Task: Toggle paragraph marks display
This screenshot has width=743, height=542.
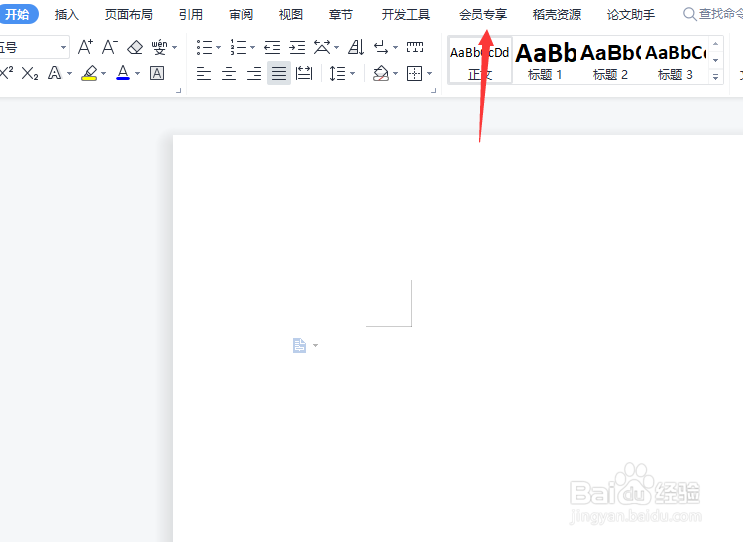Action: point(381,47)
